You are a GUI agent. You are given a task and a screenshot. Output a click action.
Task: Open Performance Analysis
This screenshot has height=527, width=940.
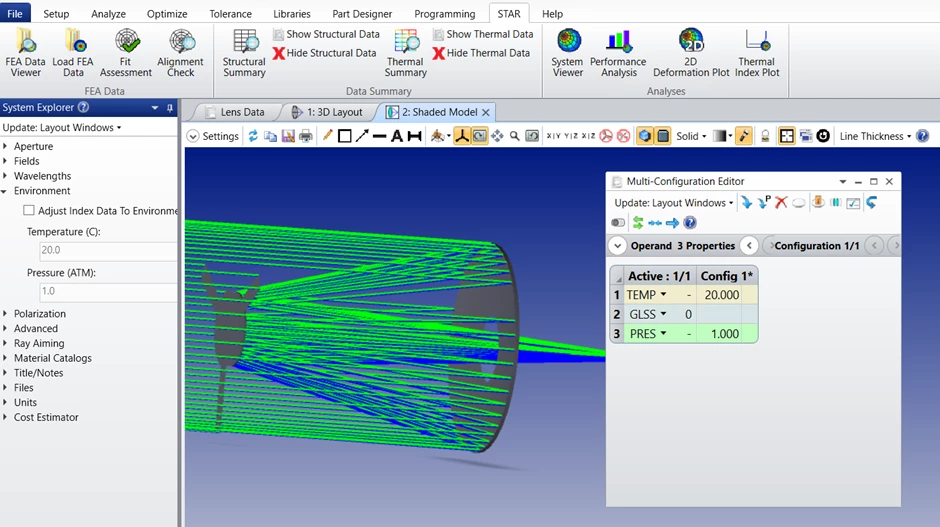coord(618,52)
